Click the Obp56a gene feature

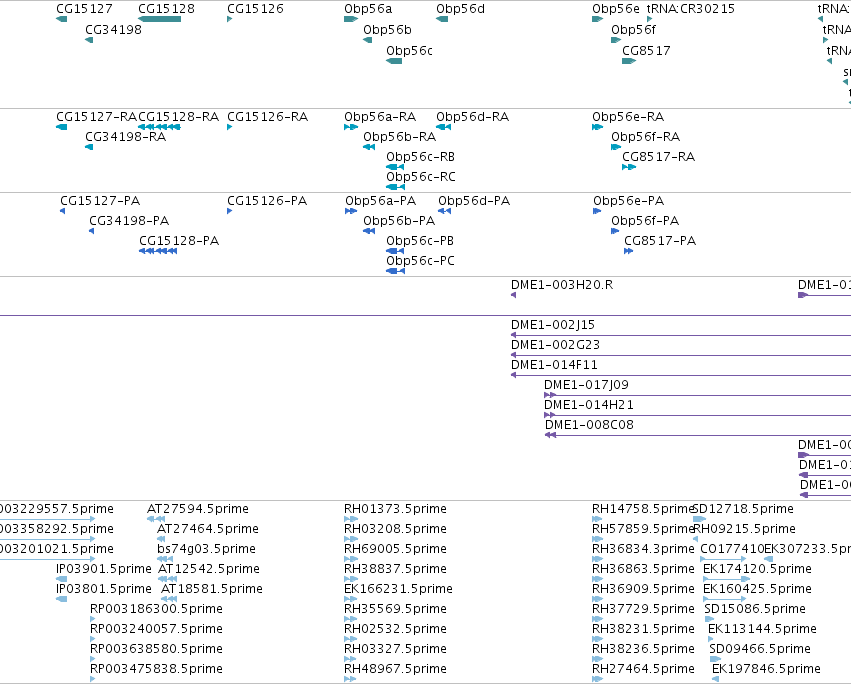pos(351,19)
